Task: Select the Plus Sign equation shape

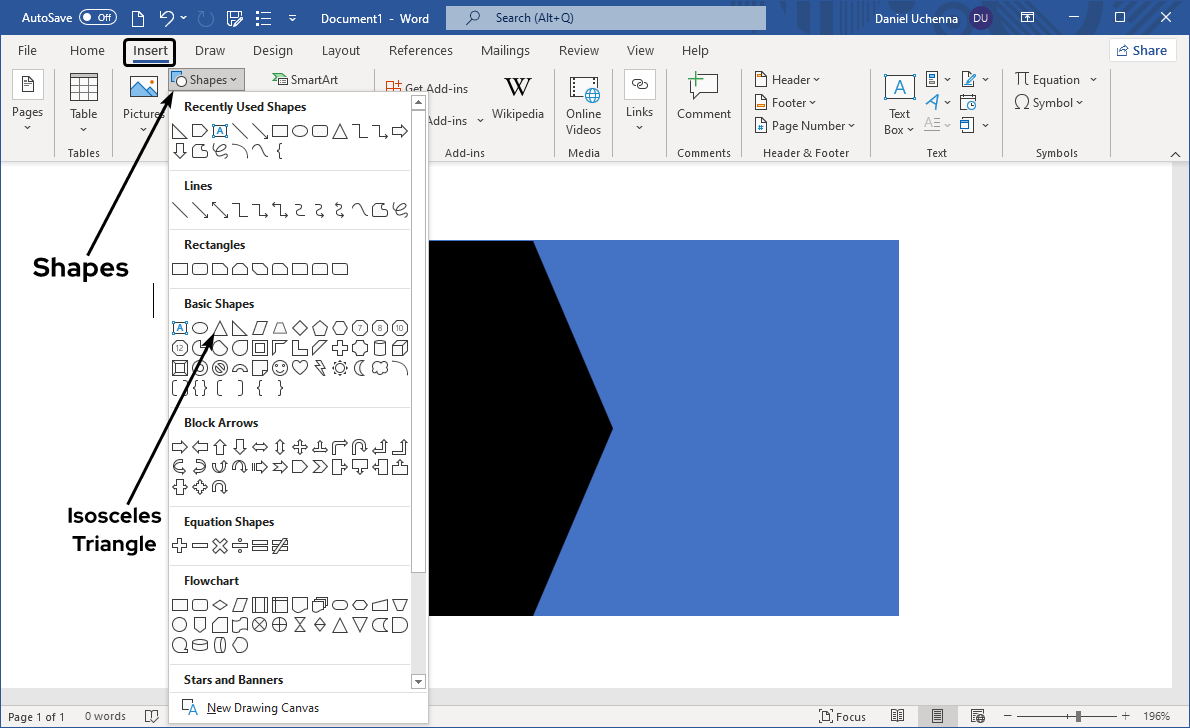Action: point(180,546)
